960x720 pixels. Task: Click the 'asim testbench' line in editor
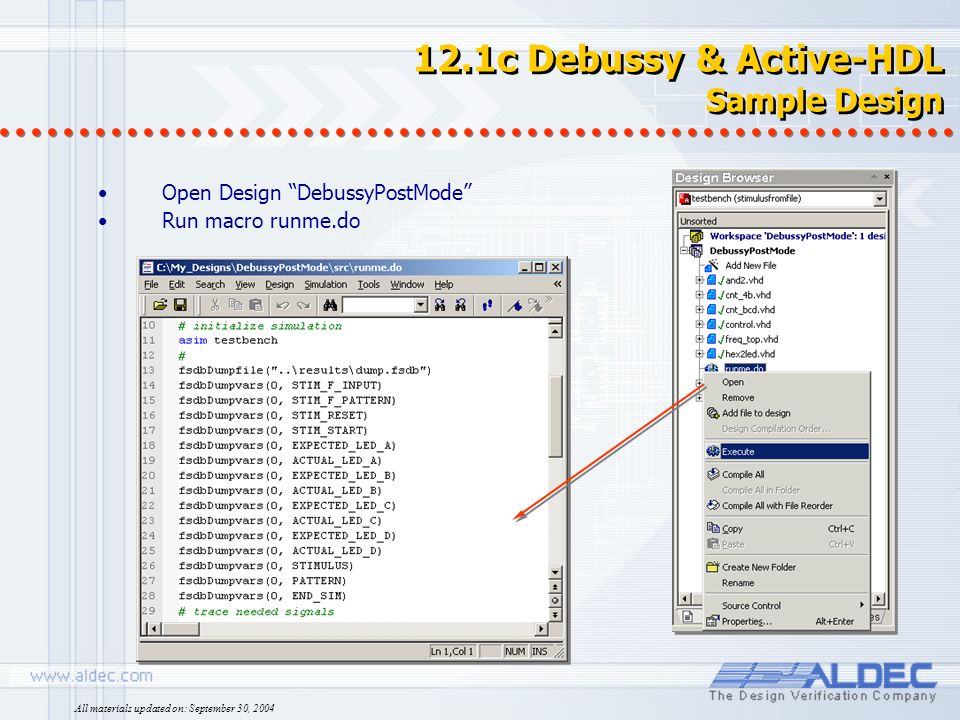(228, 340)
